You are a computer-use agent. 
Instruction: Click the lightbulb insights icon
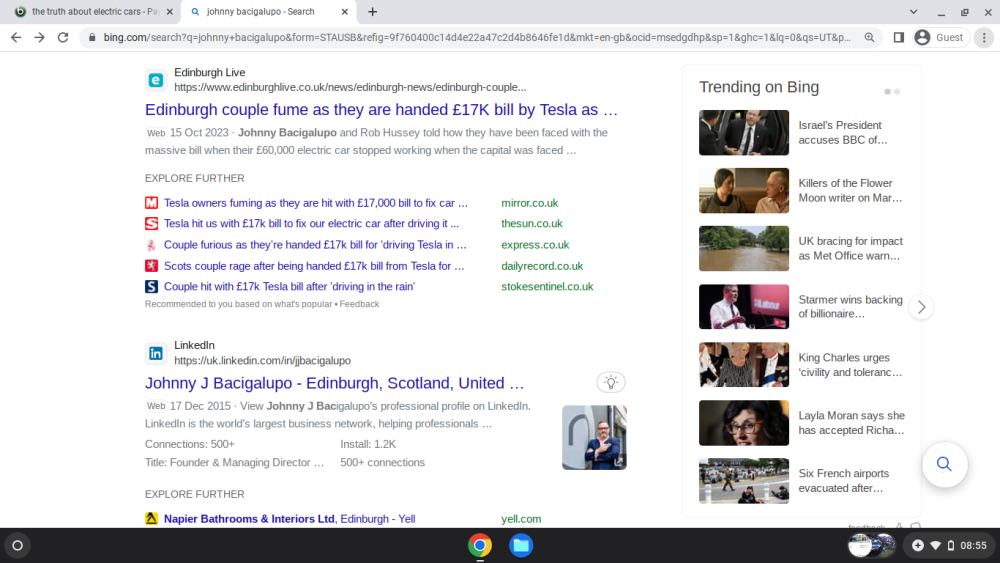coord(611,383)
